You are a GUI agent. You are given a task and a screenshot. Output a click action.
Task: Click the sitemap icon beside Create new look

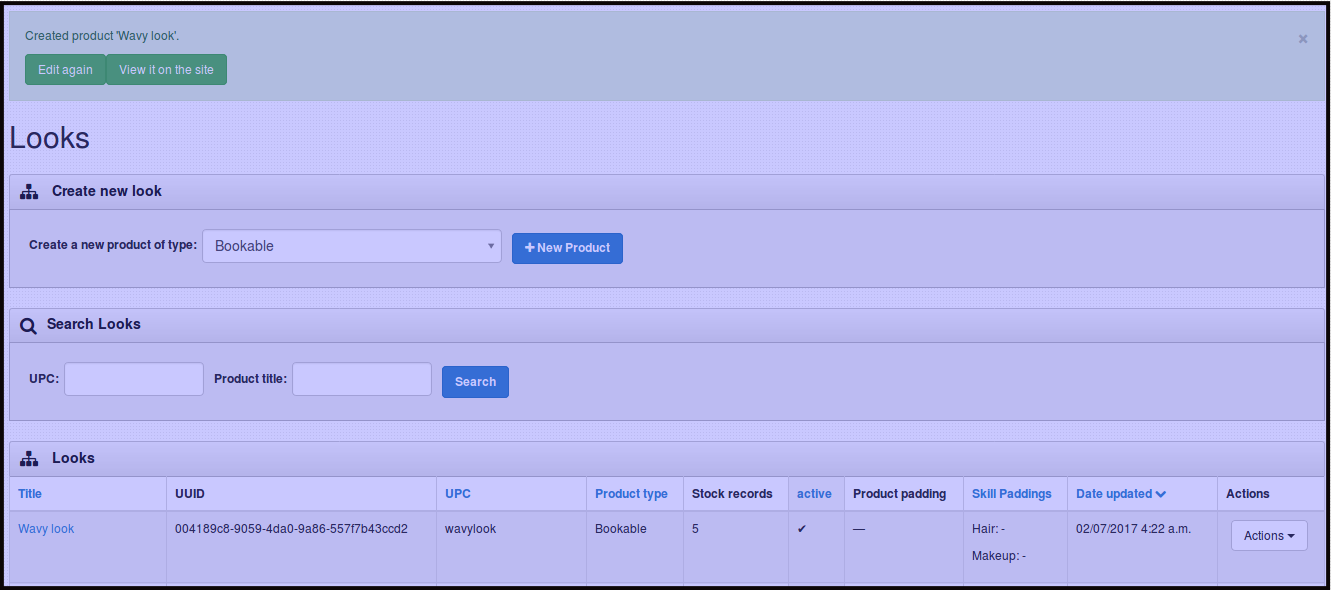pyautogui.click(x=29, y=191)
